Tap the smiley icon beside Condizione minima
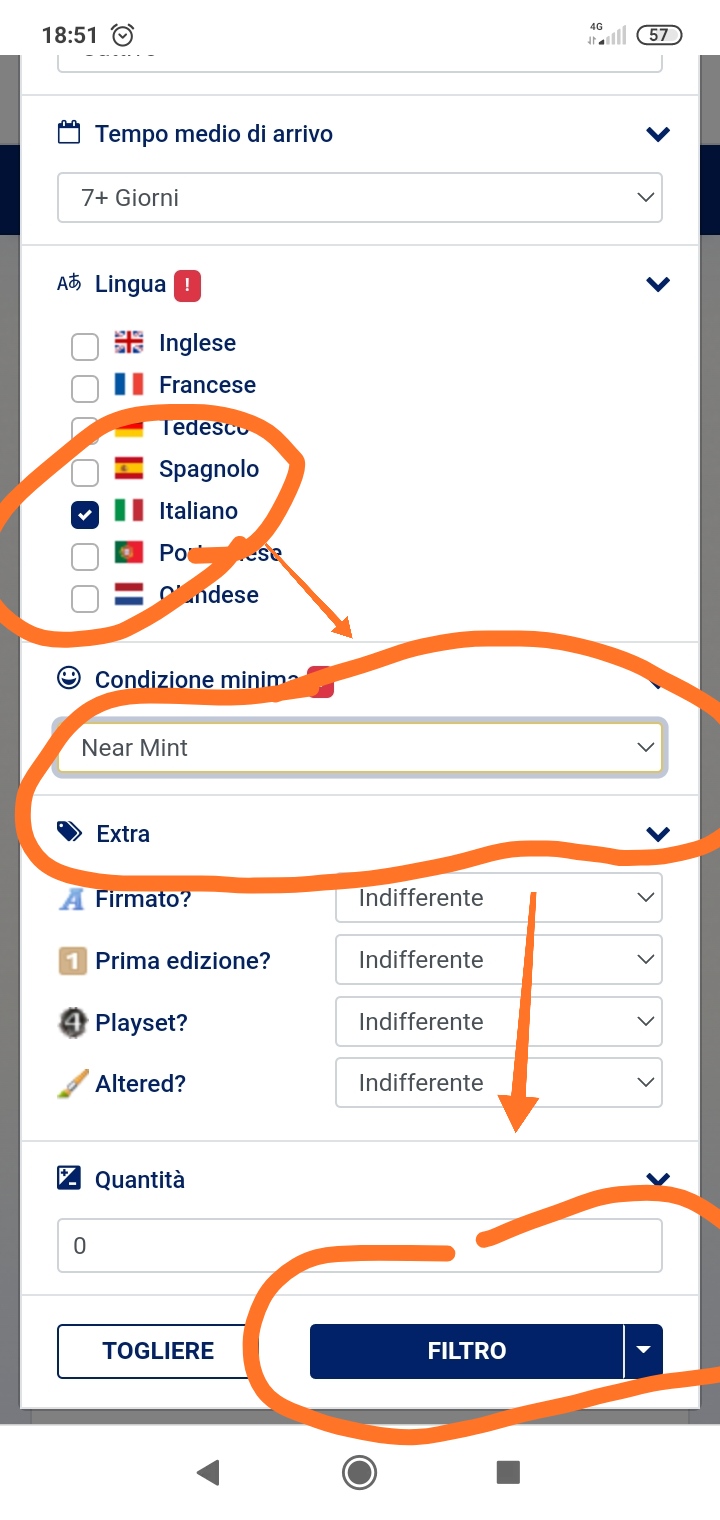720x1520 pixels. point(68,679)
